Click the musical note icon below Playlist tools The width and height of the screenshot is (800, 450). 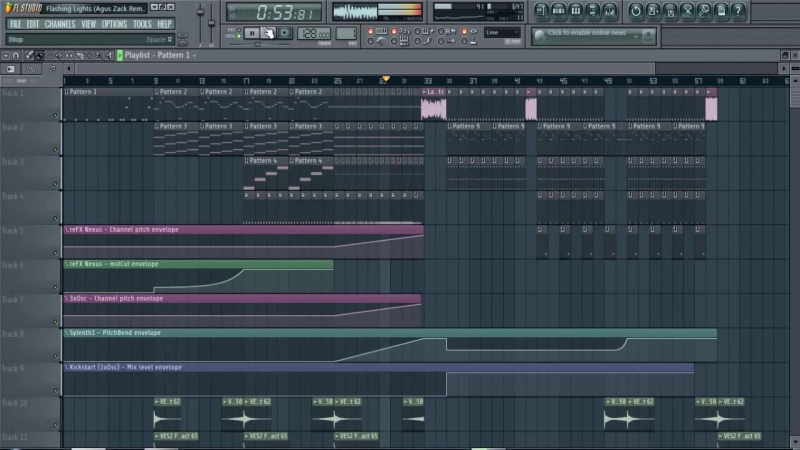[52, 69]
